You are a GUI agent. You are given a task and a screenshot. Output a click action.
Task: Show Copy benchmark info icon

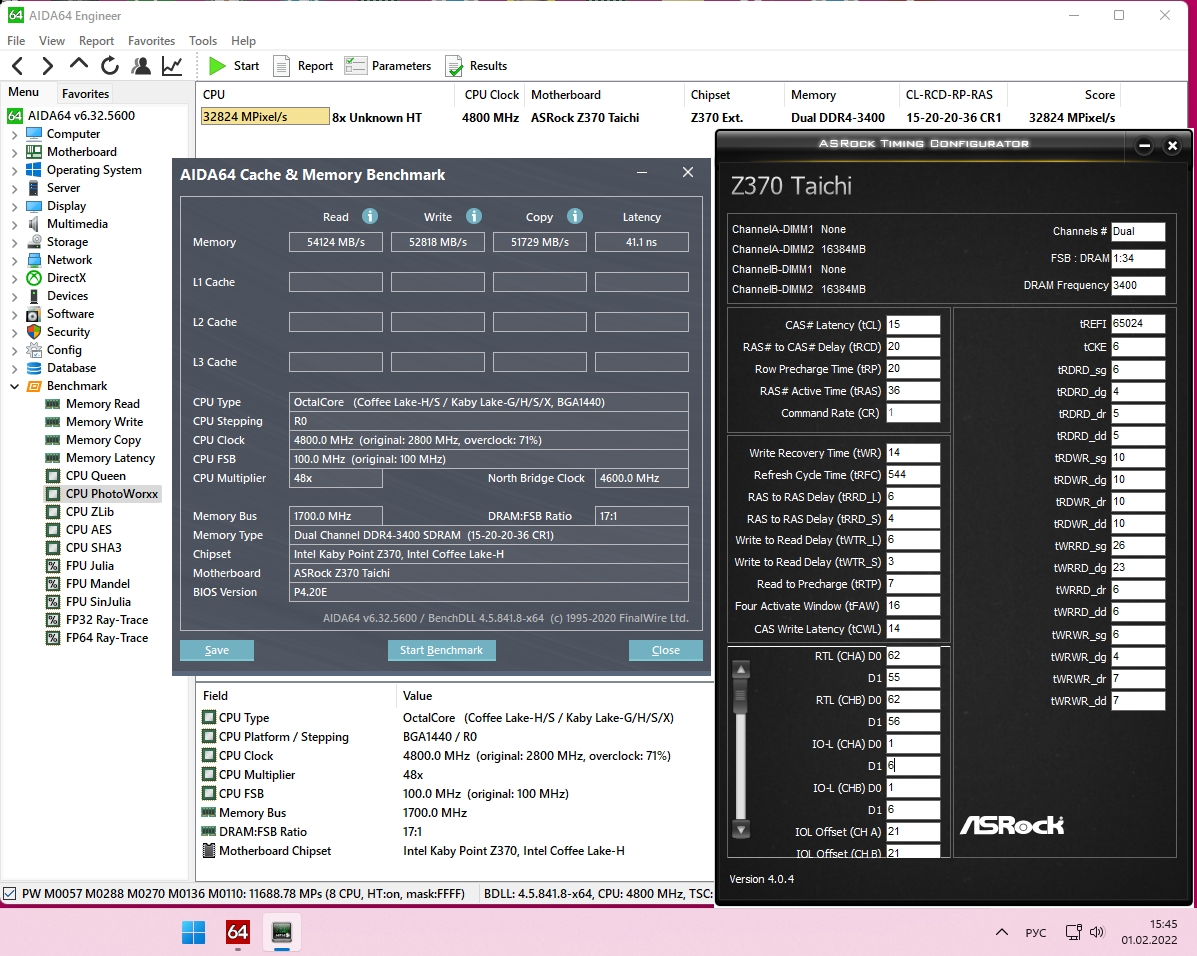575,216
